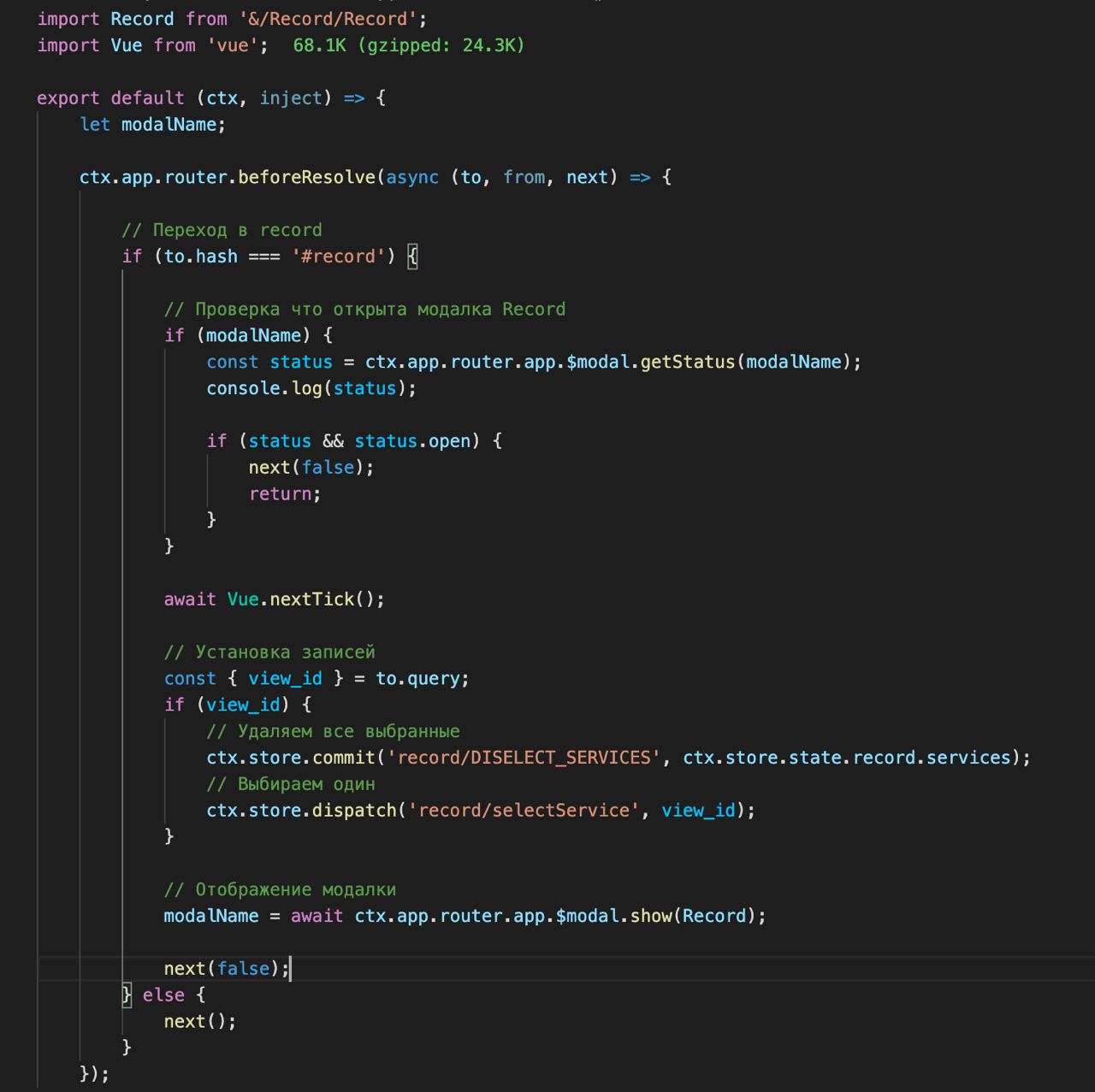Click 'export default (ctx, inject)' line
Image resolution: width=1095 pixels, height=1092 pixels.
coord(211,98)
